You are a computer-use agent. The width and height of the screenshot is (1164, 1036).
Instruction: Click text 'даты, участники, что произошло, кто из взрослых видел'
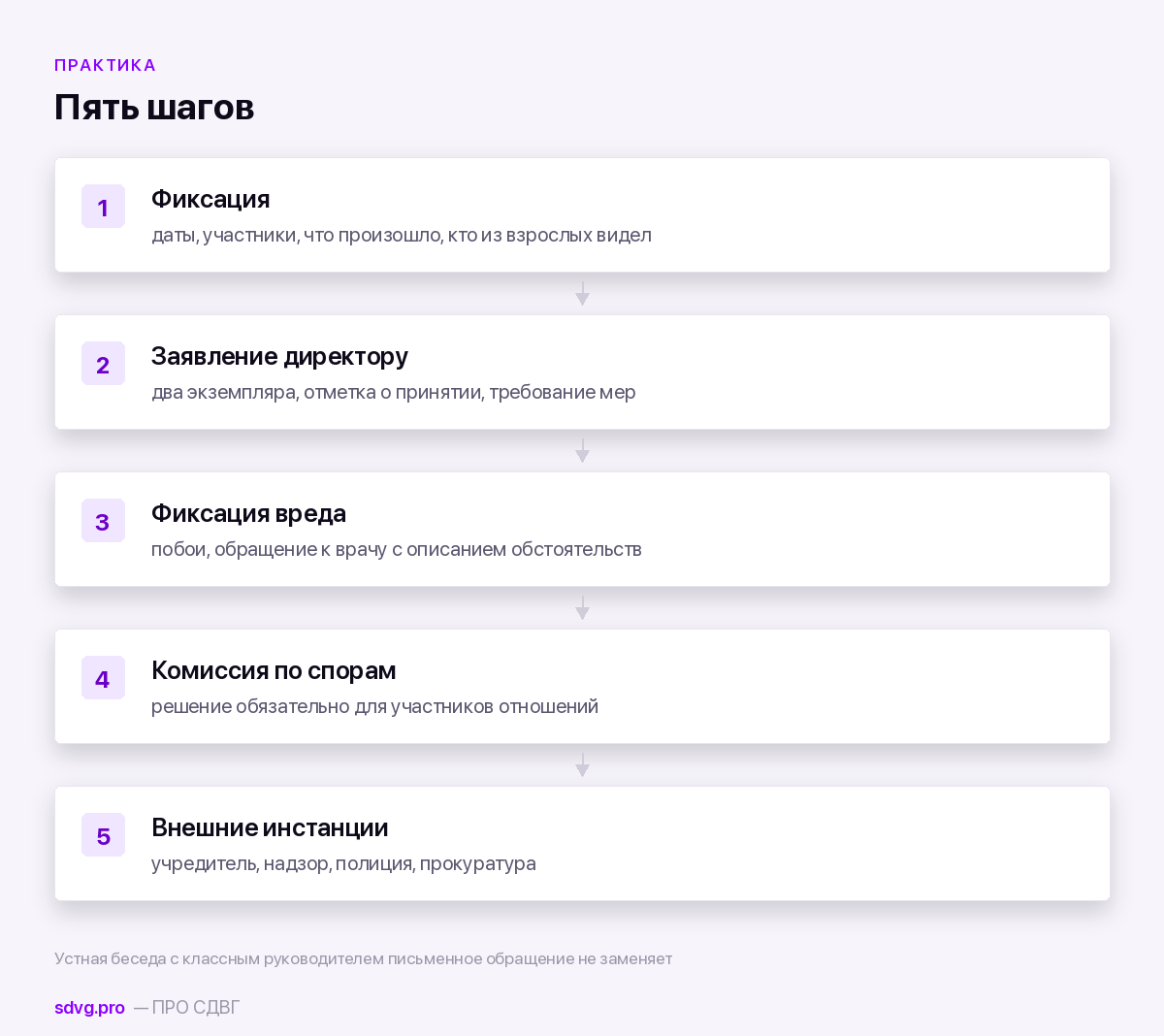pyautogui.click(x=402, y=236)
